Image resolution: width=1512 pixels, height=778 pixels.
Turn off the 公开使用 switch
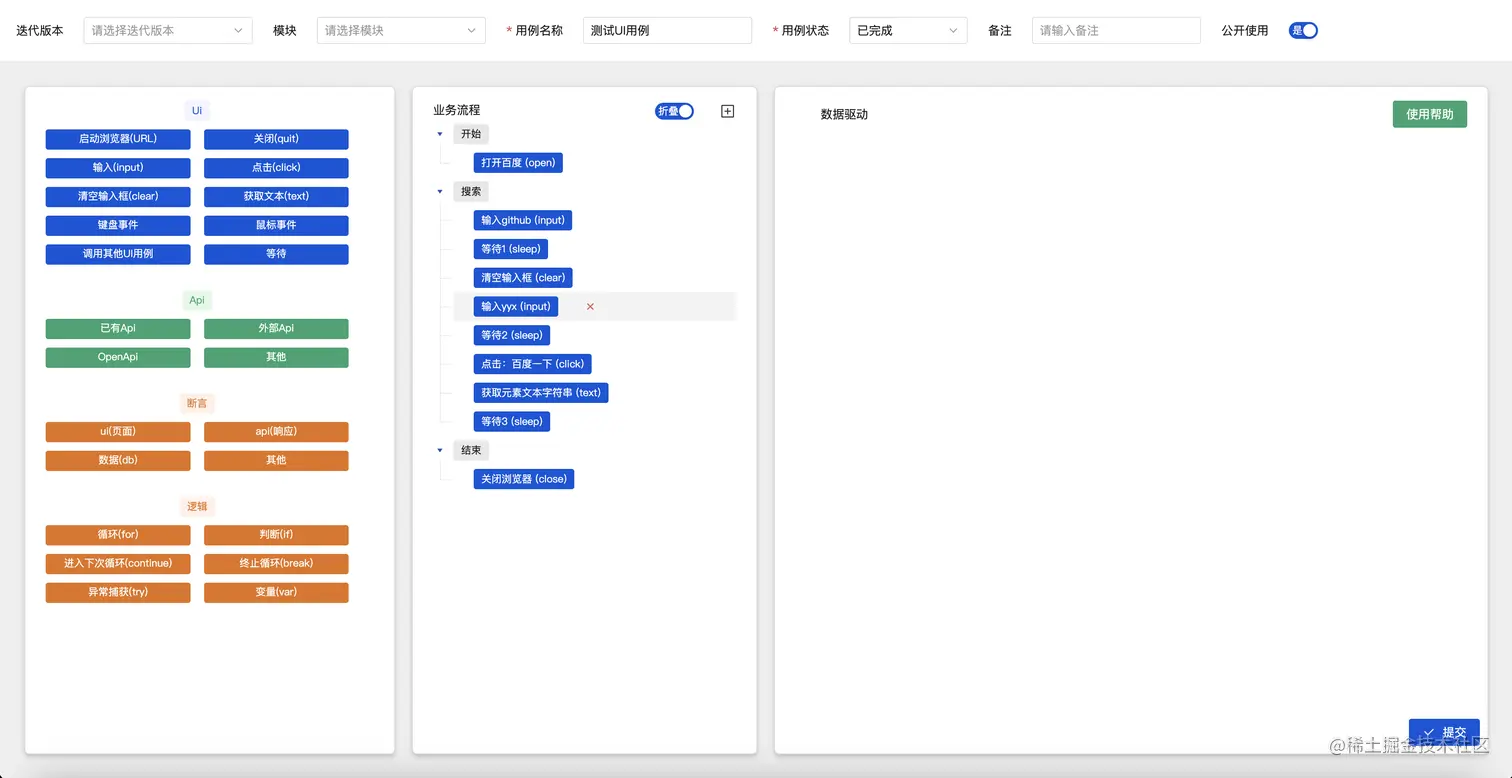(x=1302, y=30)
